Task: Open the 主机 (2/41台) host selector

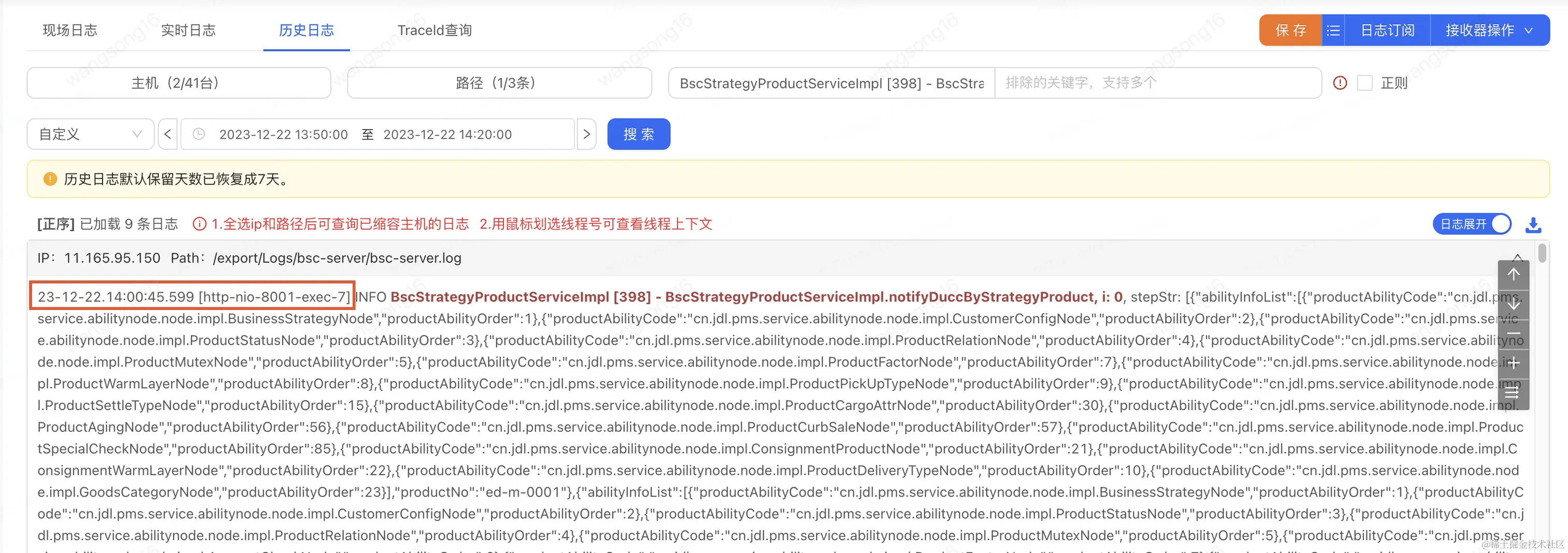Action: (178, 83)
